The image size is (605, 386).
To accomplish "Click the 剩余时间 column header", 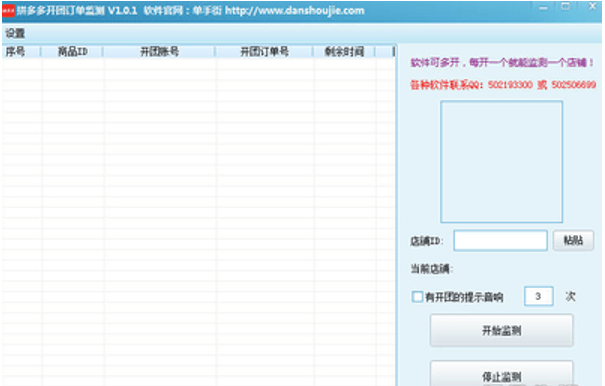I will point(344,51).
